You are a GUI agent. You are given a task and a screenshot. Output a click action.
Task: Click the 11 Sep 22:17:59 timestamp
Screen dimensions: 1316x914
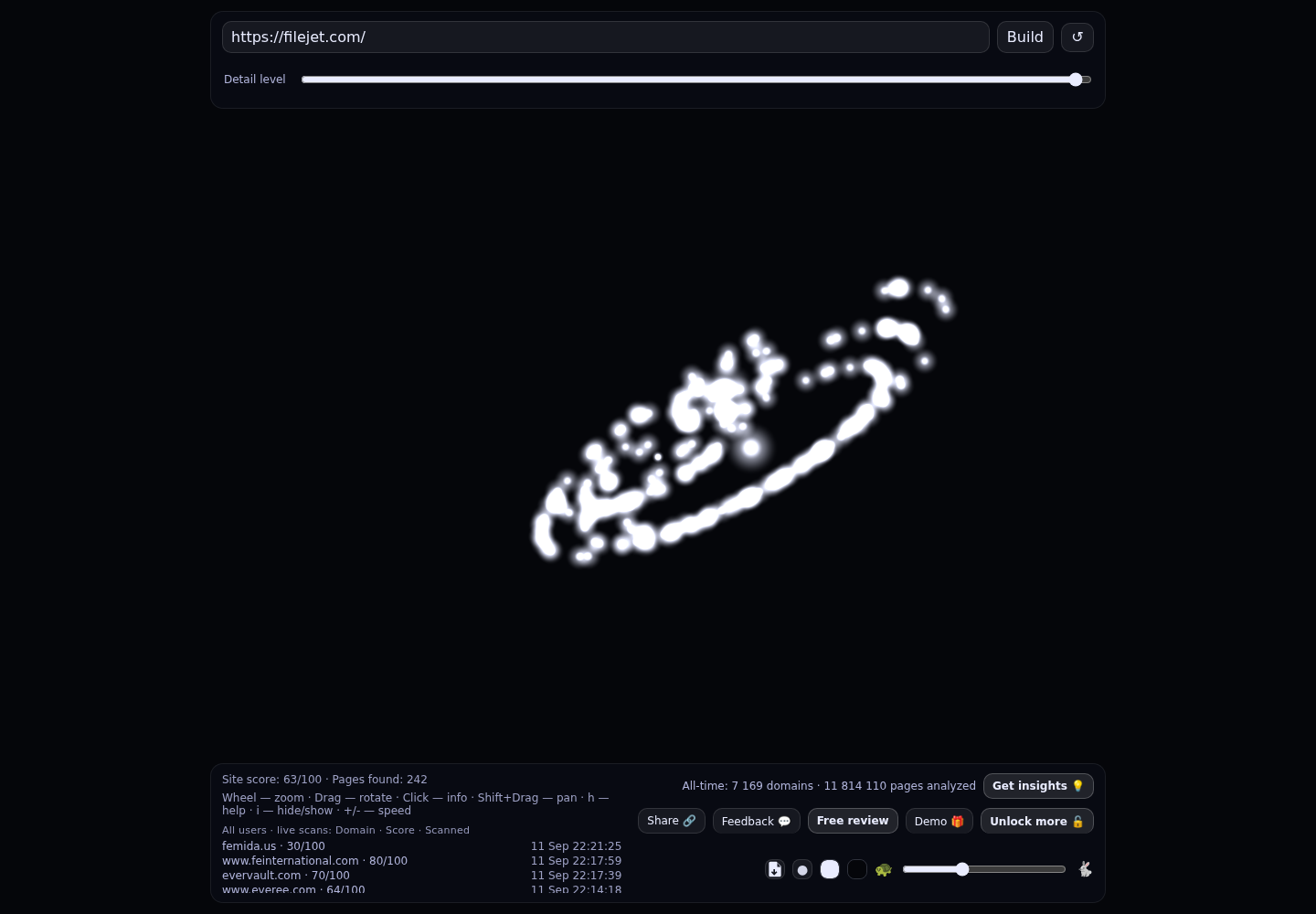click(x=576, y=861)
